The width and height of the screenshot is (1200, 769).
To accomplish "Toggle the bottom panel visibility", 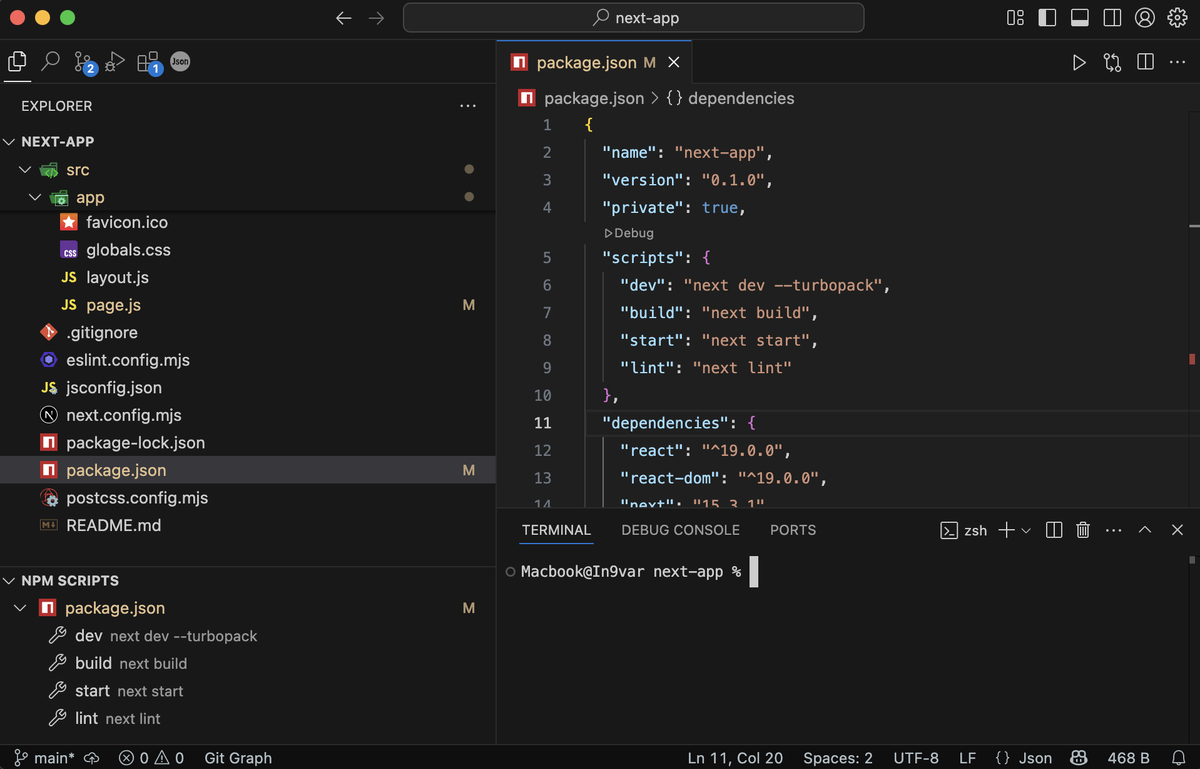I will (1080, 18).
